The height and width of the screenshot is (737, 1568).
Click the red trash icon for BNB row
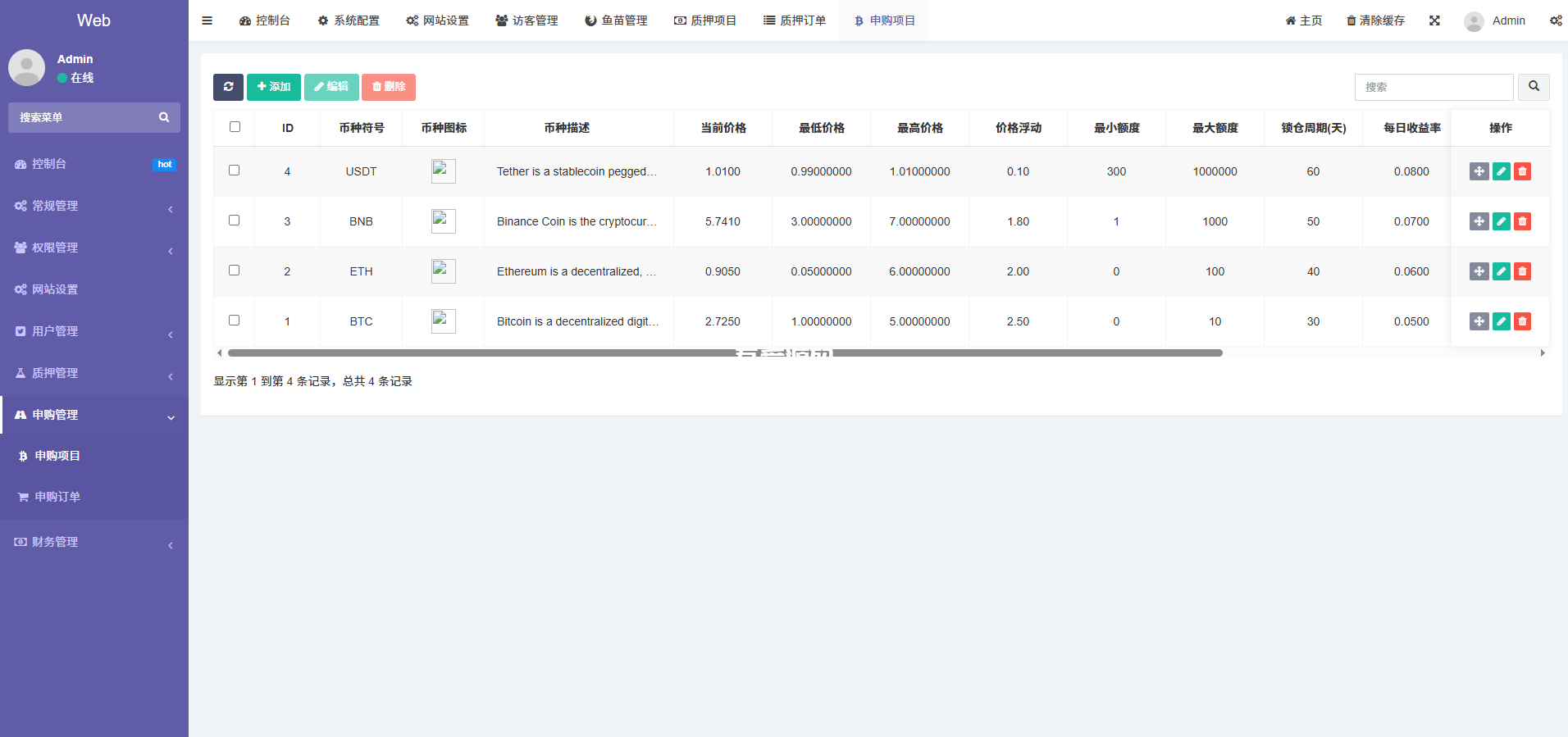coord(1522,221)
